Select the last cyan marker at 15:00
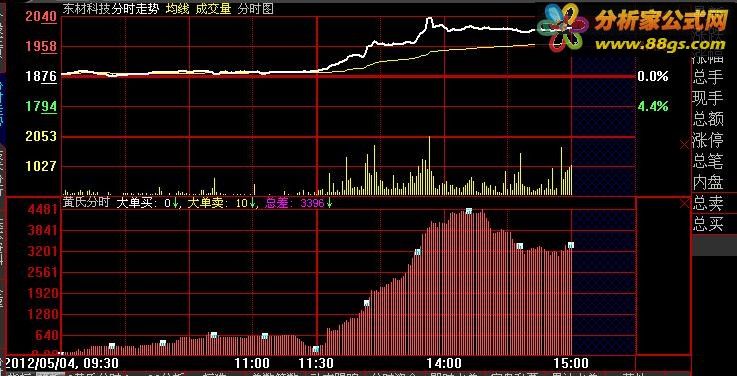737x376 pixels. (x=571, y=245)
